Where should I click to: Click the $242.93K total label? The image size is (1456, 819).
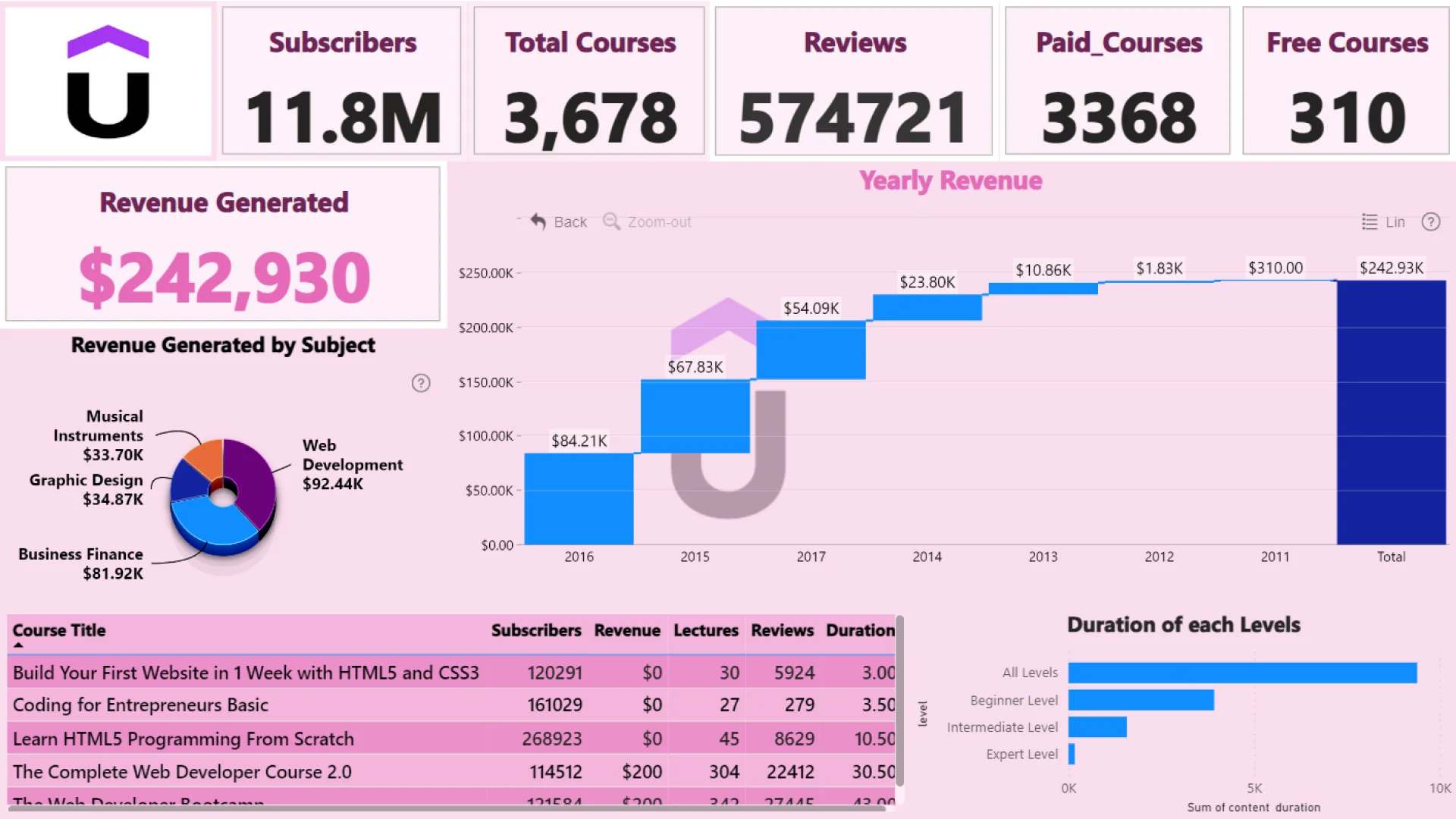tap(1391, 268)
